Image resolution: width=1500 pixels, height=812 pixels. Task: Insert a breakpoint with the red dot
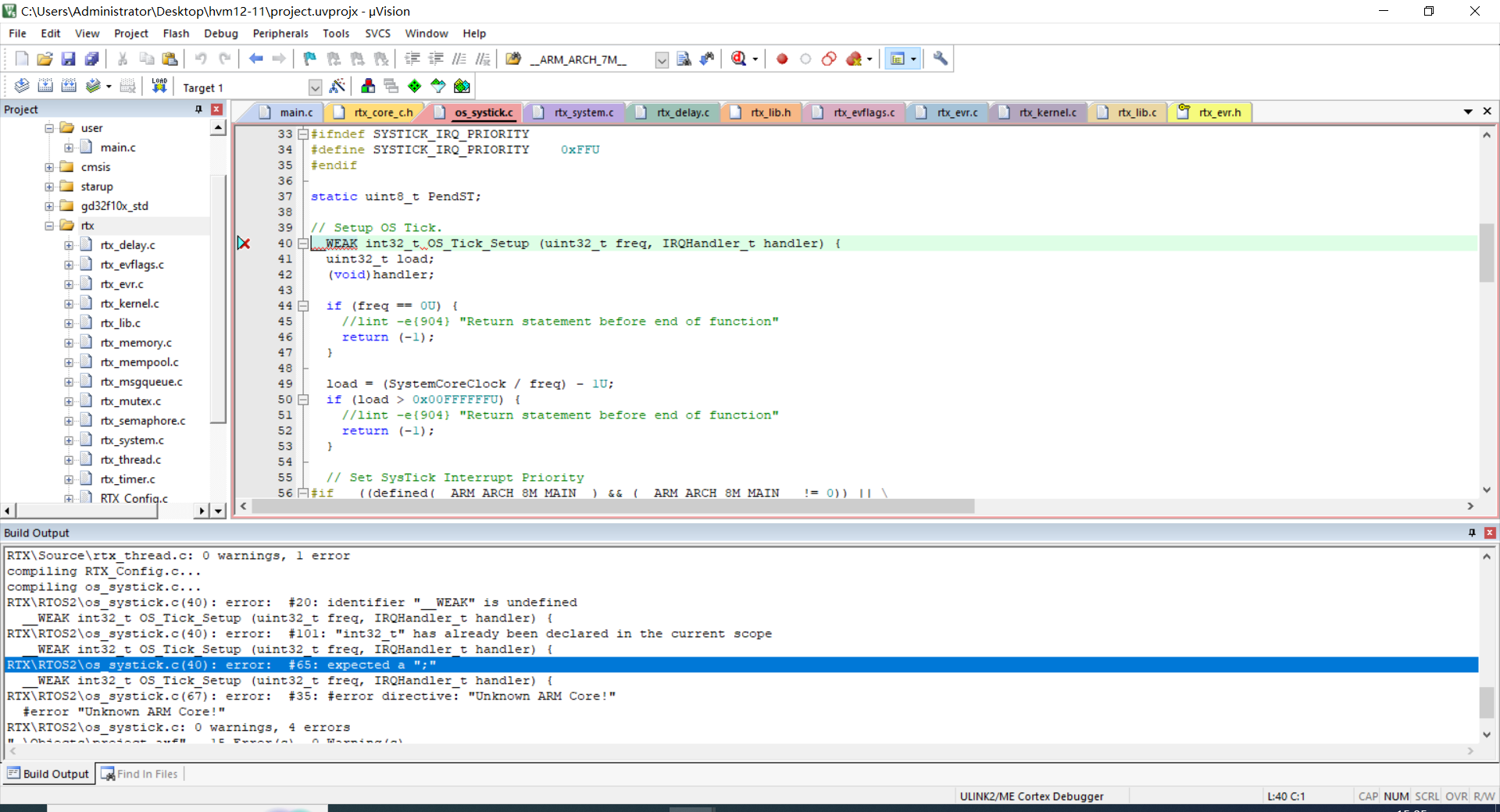pos(782,59)
